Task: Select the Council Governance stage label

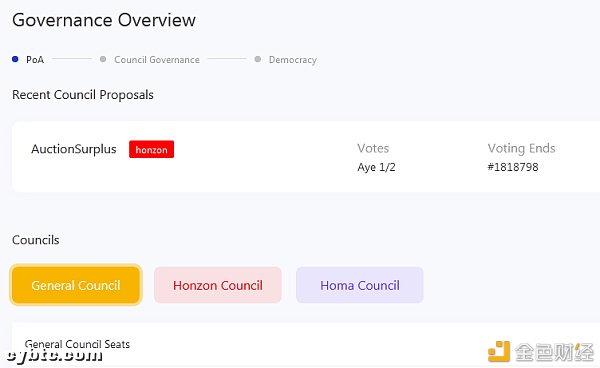Action: click(x=157, y=60)
